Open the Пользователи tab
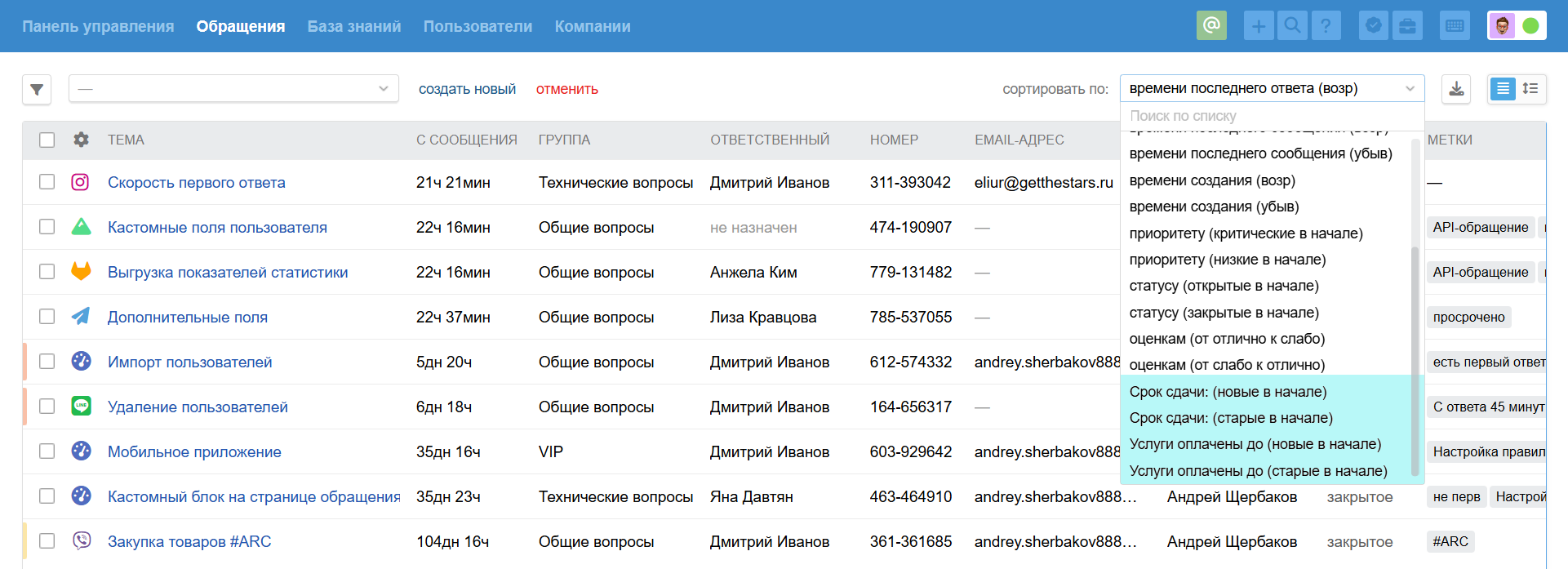 (478, 26)
